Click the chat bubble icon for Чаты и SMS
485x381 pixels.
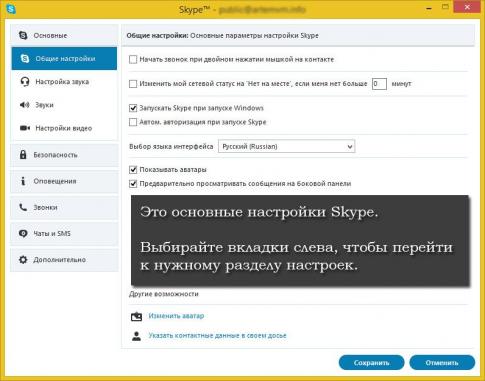[x=23, y=233]
